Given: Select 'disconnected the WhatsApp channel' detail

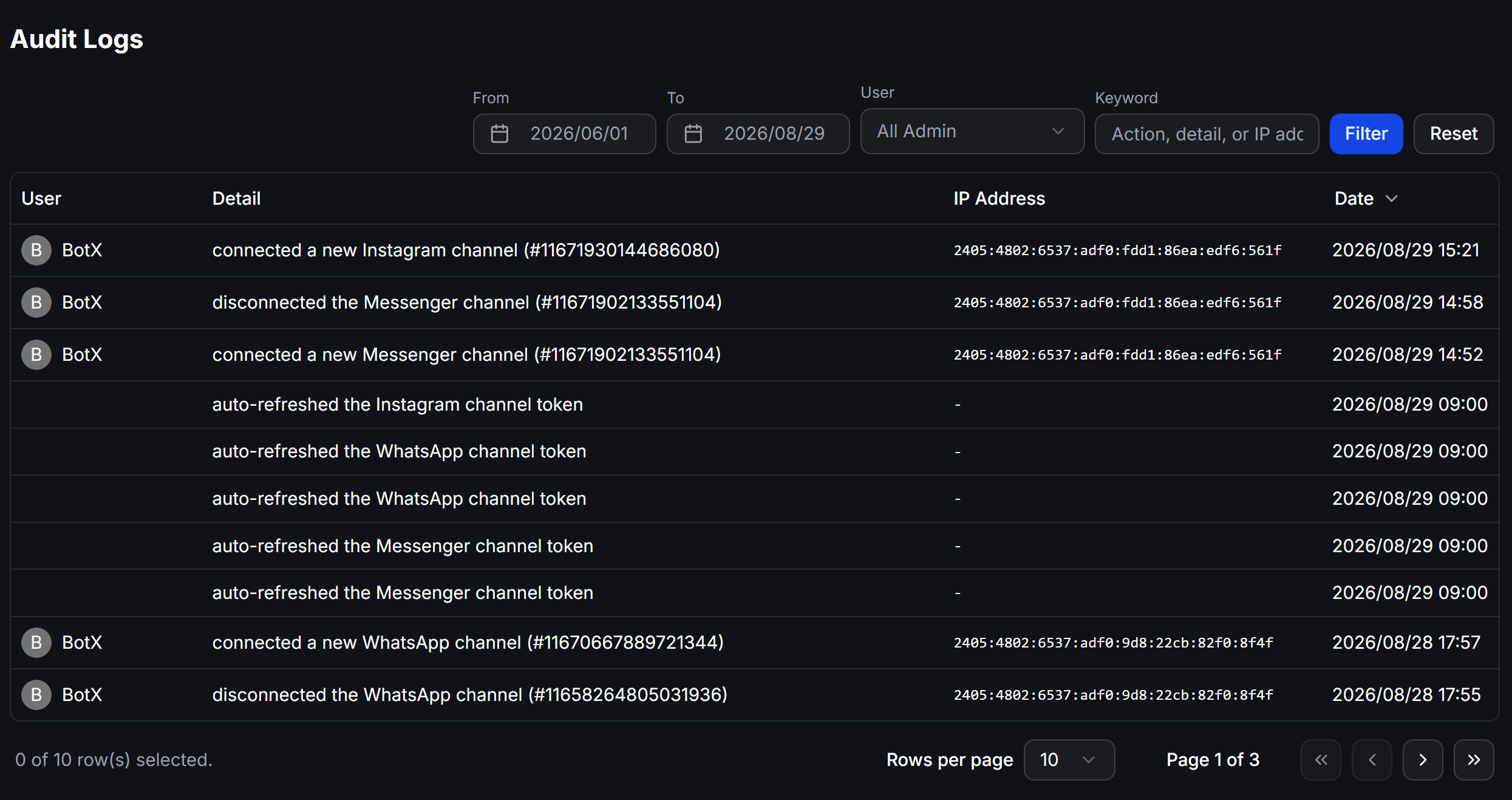Looking at the screenshot, I should [x=469, y=695].
